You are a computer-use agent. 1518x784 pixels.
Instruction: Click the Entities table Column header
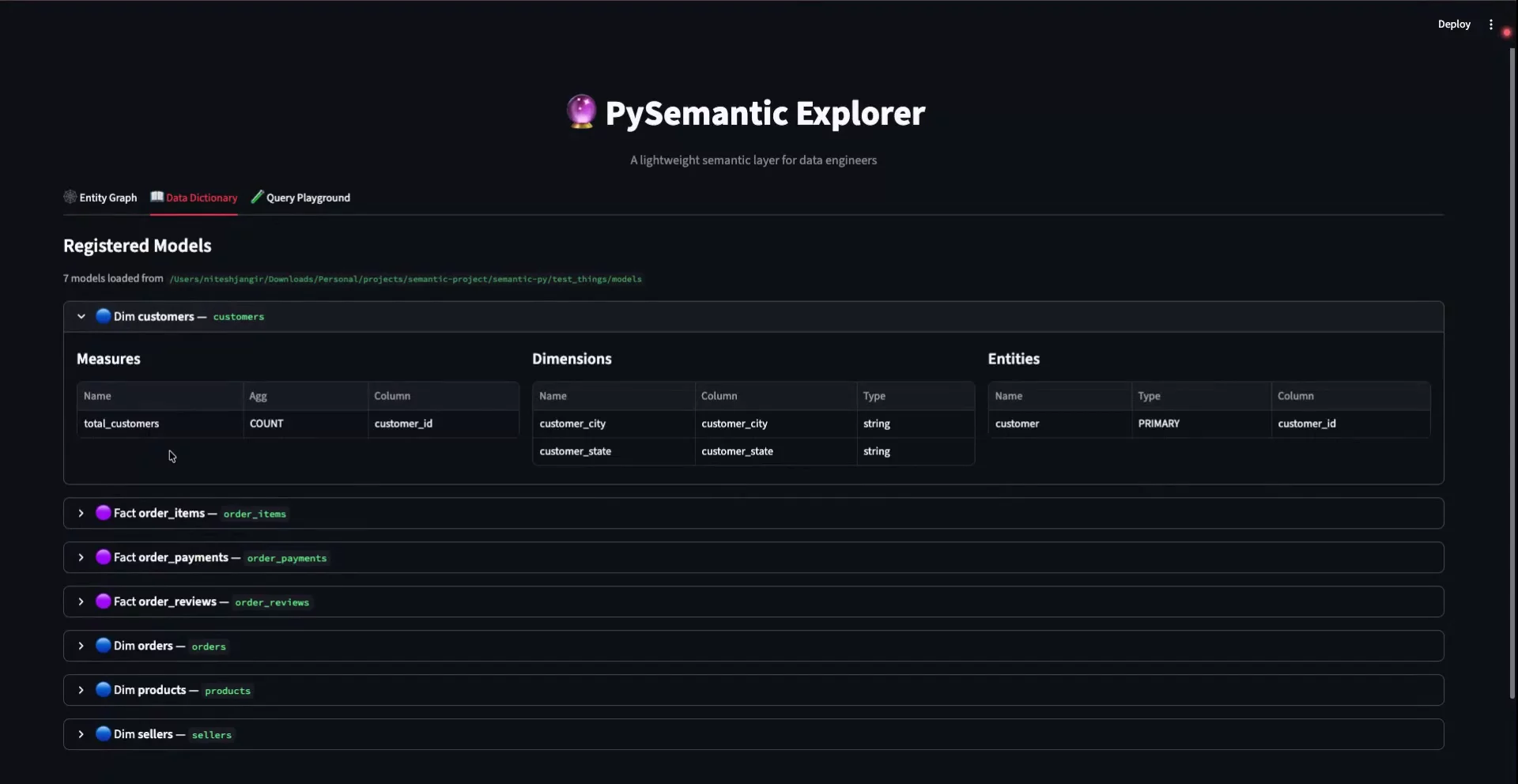point(1350,396)
